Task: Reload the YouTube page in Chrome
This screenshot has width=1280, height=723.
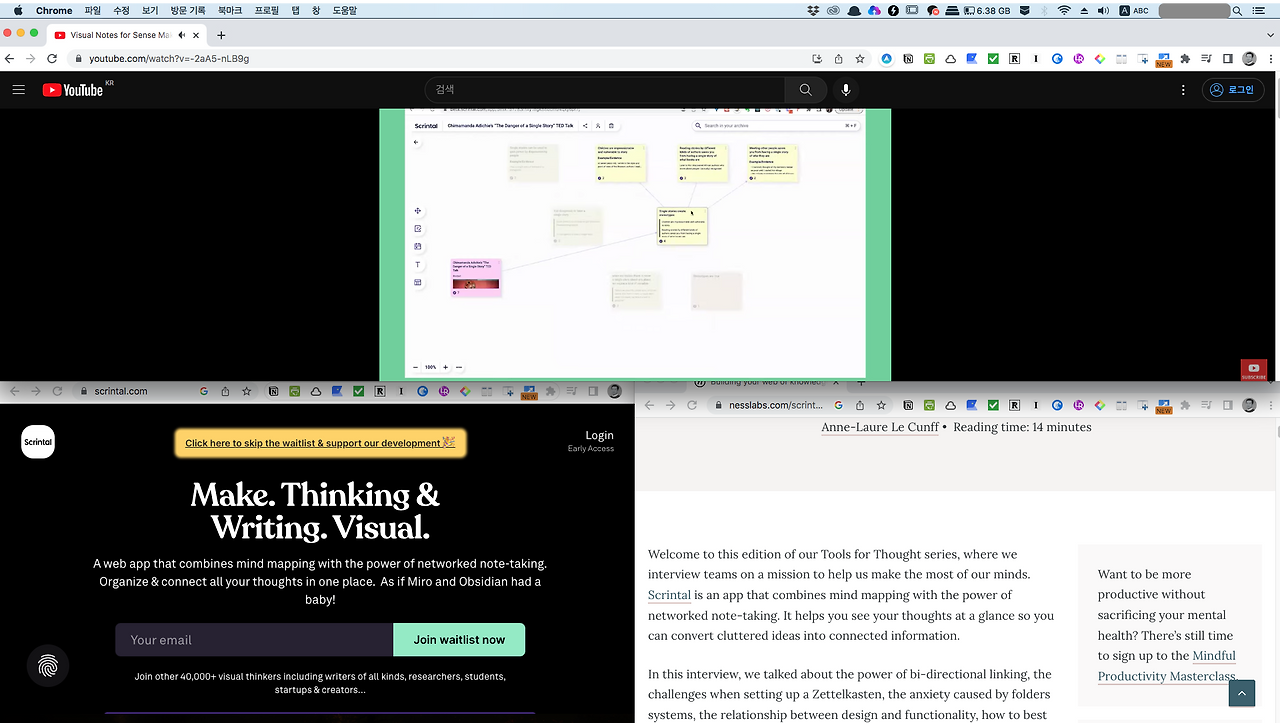Action: [x=54, y=59]
